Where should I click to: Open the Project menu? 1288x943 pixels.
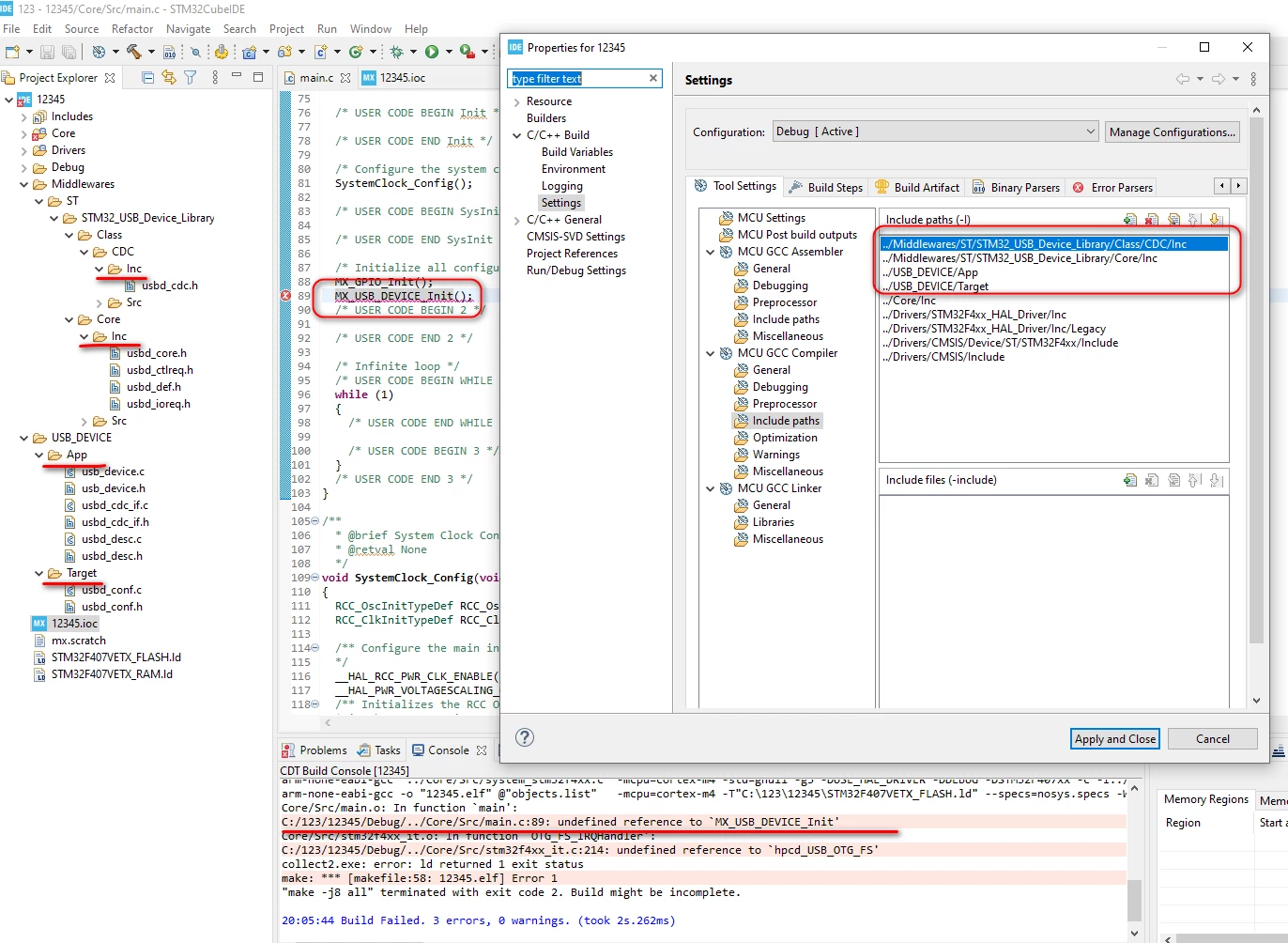286,29
